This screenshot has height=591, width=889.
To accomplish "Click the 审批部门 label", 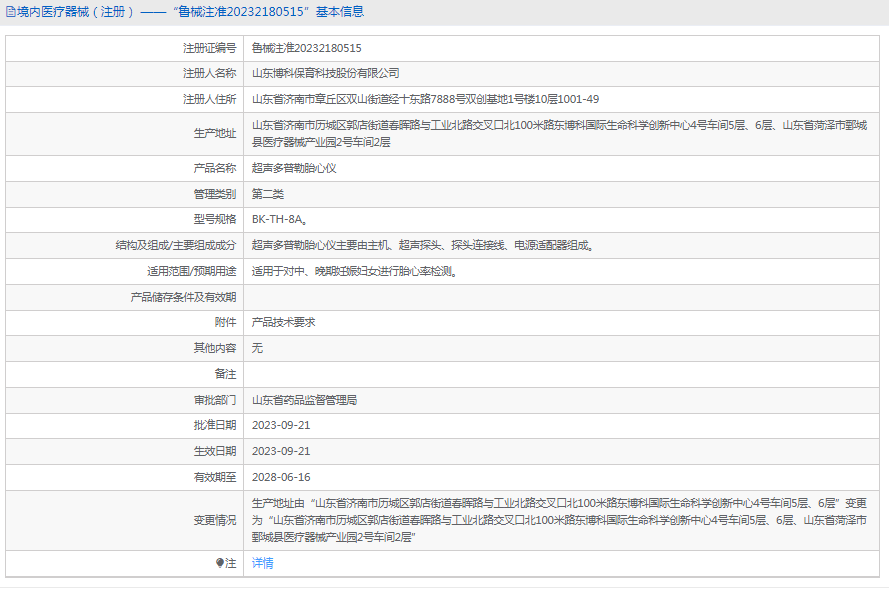I will point(215,400).
